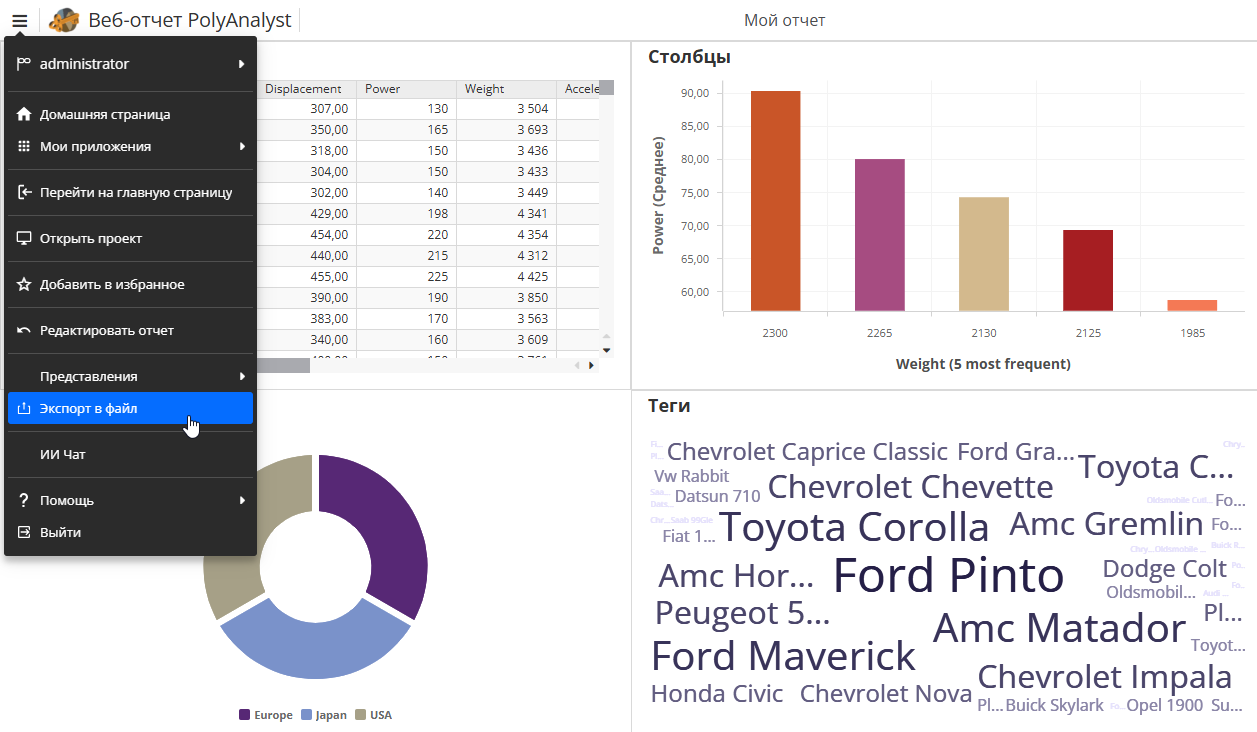Viewport: 1257px width, 732px height.
Task: Click the Buick Skylark tag
Action: click(x=1054, y=706)
